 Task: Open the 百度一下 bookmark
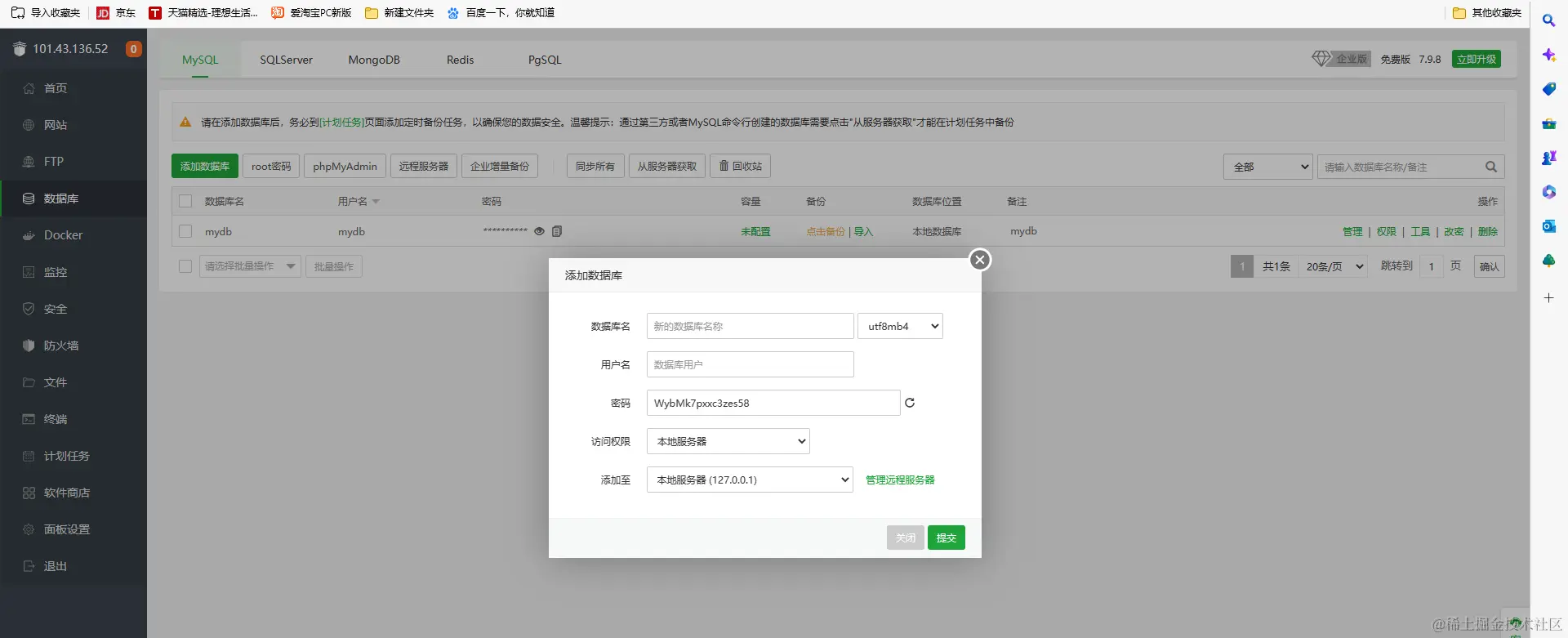pos(501,12)
